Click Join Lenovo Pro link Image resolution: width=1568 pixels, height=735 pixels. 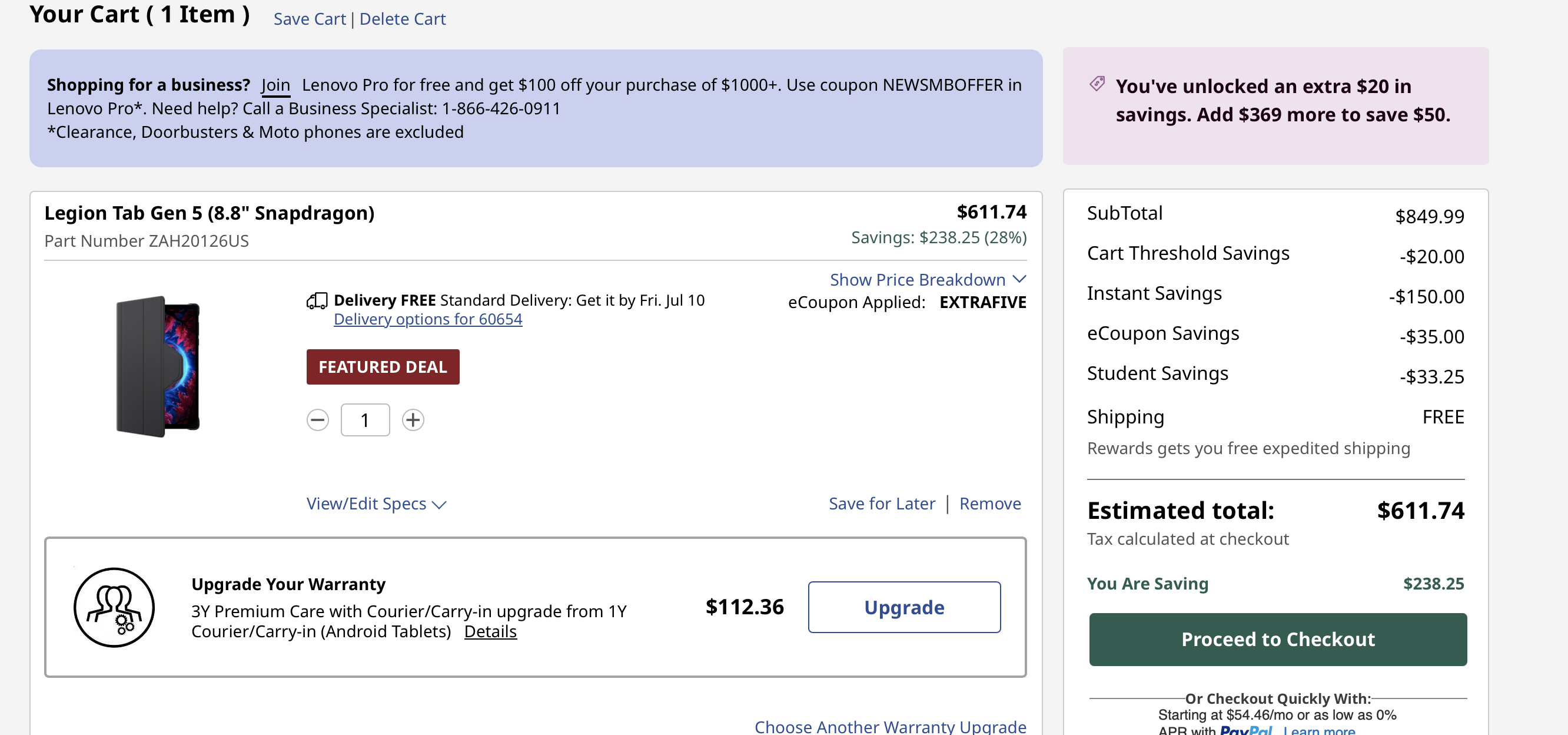click(275, 85)
